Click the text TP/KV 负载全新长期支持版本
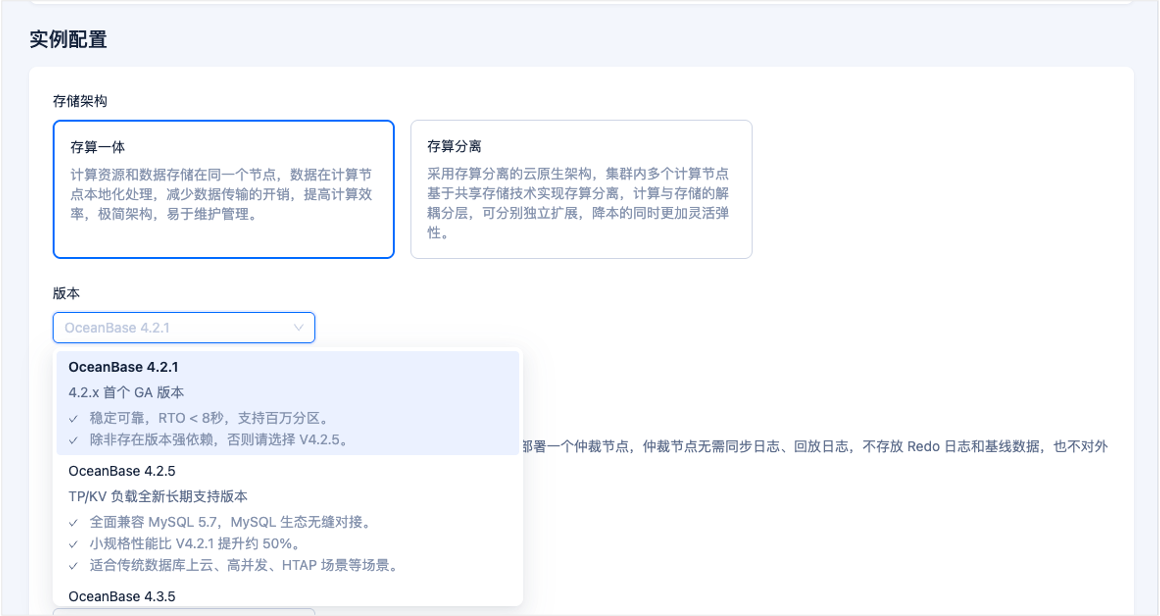The height and width of the screenshot is (616, 1160). [x=158, y=496]
